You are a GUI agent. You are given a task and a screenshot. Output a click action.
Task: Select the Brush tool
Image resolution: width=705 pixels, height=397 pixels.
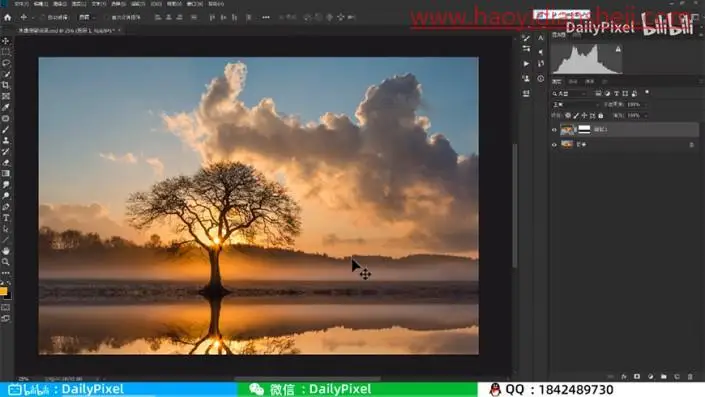coord(6,129)
